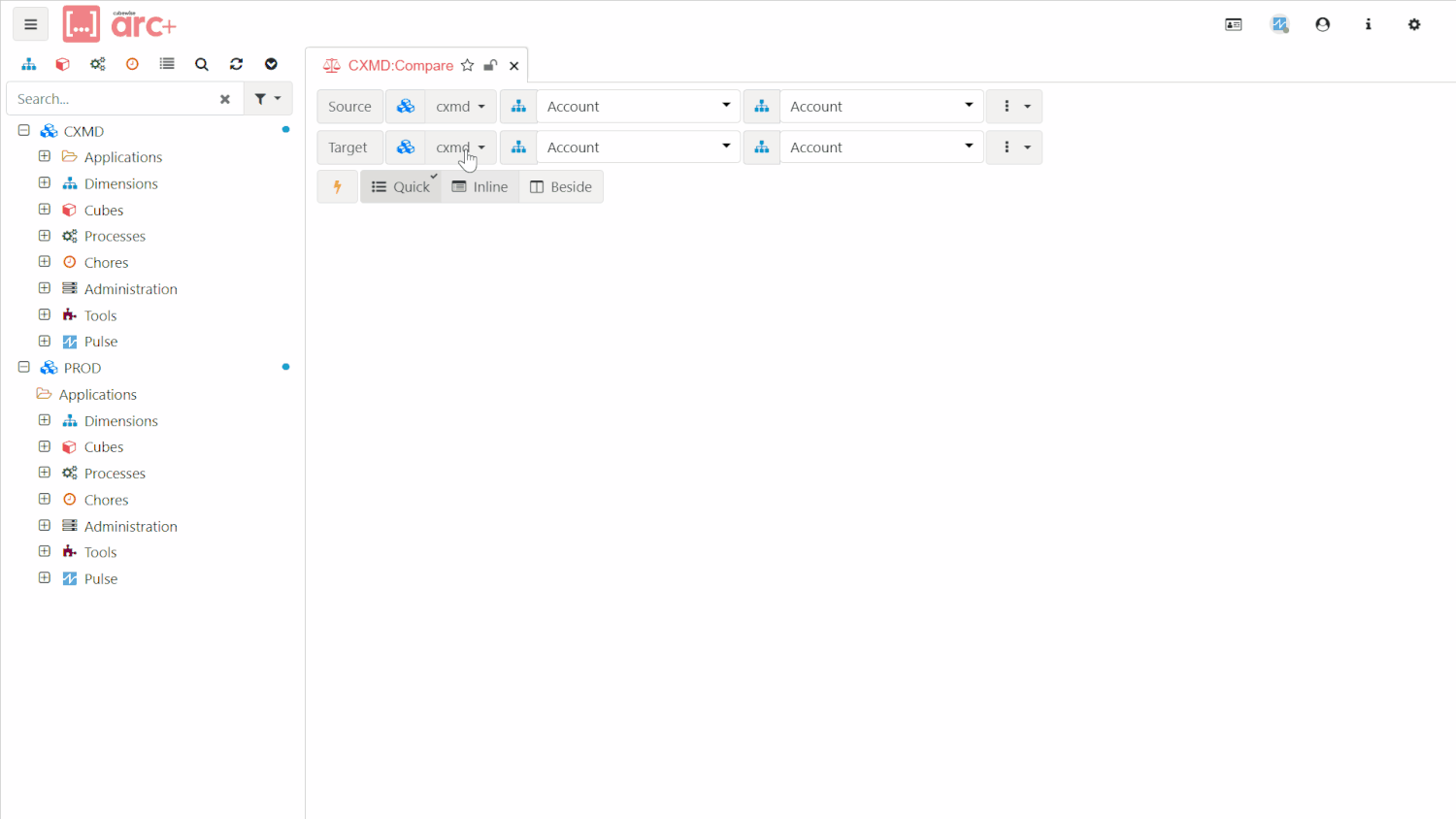Click the circled chevron-down icon in sidebar toolbar
The width and height of the screenshot is (1456, 819).
pyautogui.click(x=271, y=64)
